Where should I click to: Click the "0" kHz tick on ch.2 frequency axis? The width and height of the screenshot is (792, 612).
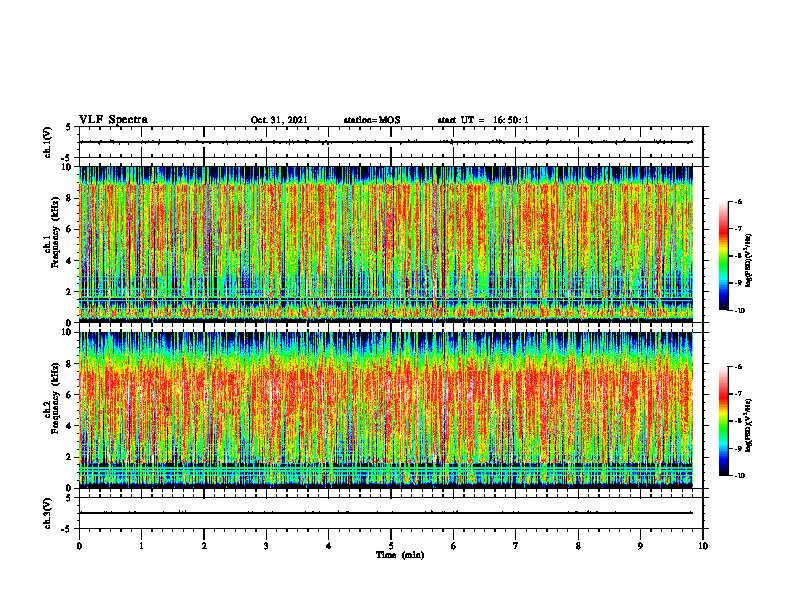point(70,488)
